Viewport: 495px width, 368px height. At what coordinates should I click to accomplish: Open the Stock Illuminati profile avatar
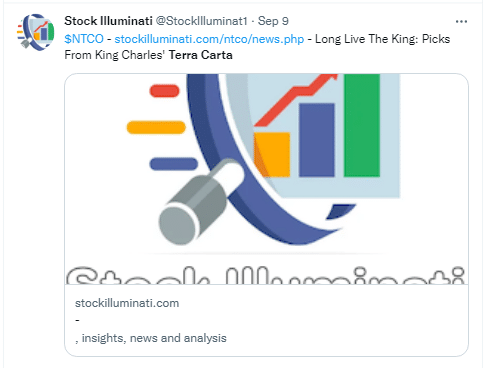tap(36, 31)
